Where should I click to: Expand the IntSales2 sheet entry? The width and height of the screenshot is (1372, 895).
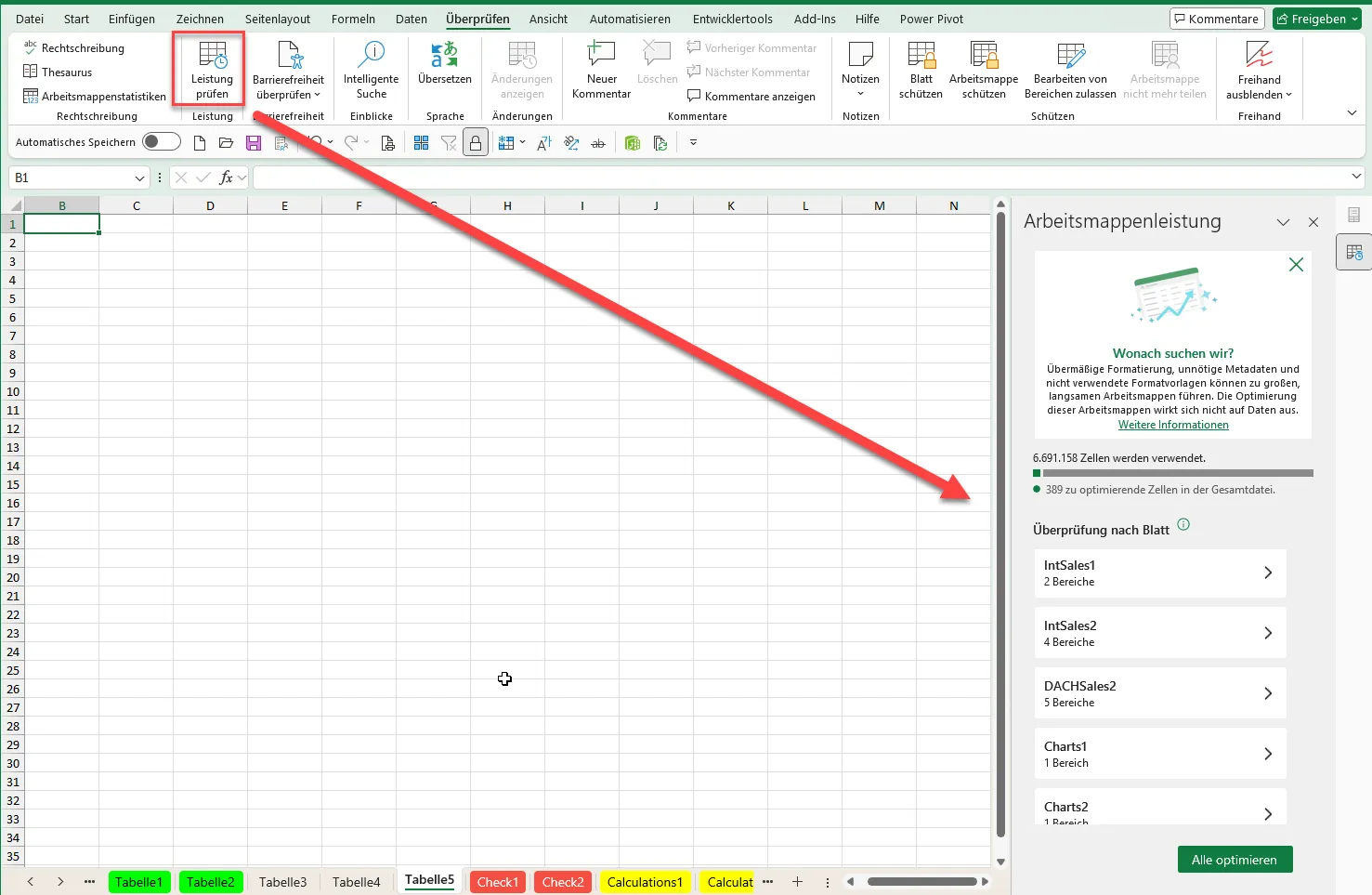(1159, 633)
